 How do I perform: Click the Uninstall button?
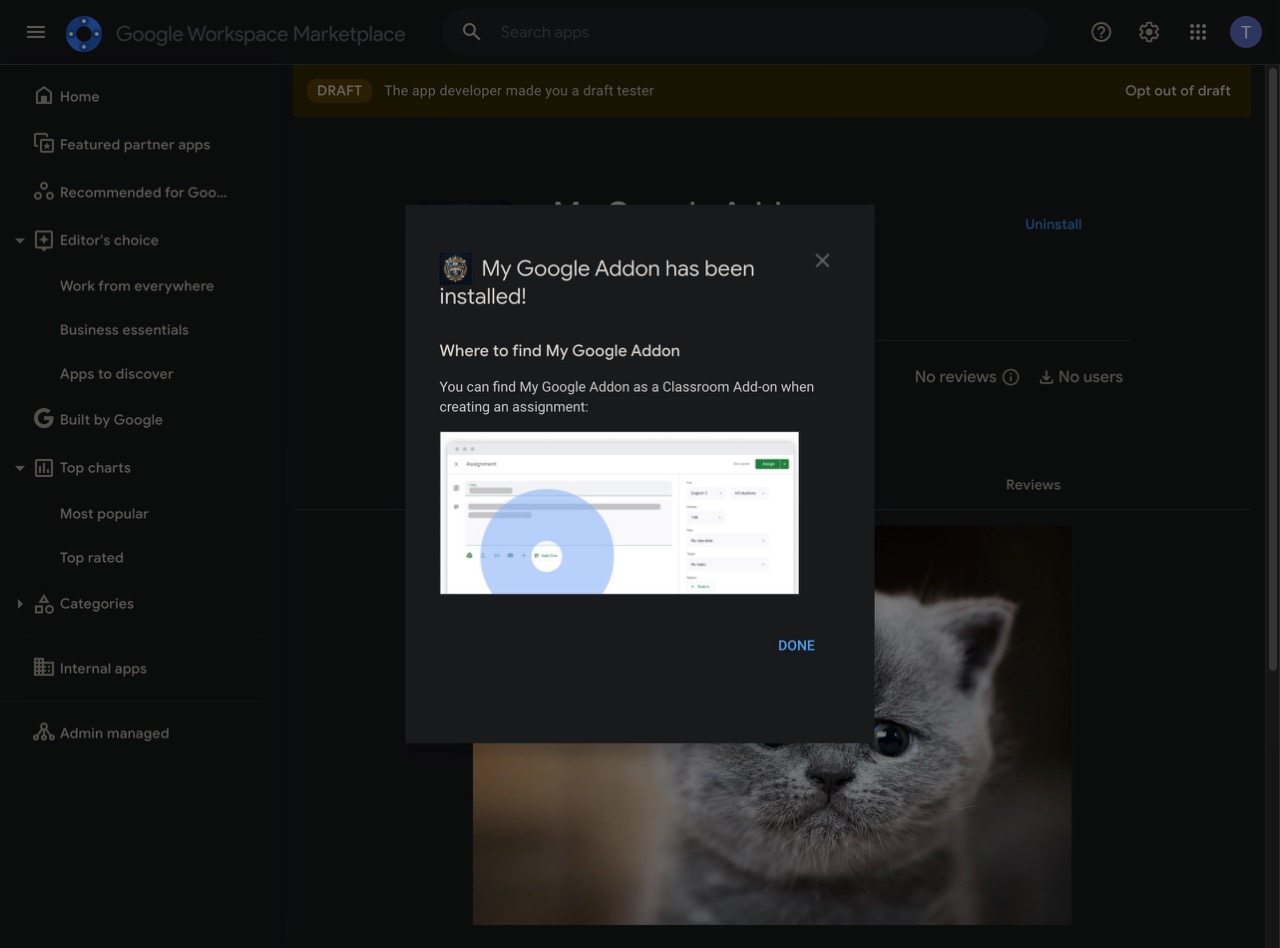(1053, 225)
